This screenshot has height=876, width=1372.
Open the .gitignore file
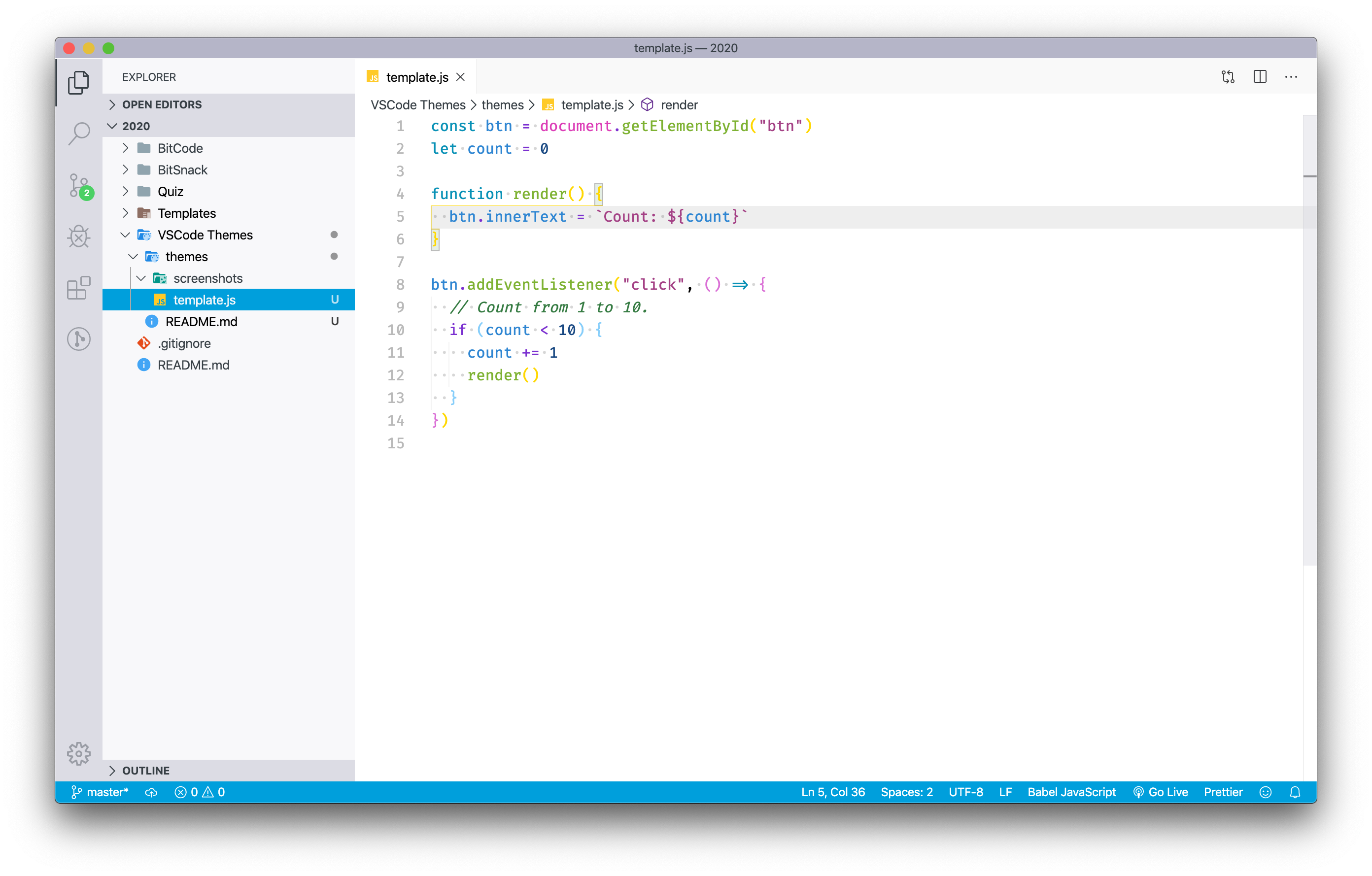click(x=184, y=343)
